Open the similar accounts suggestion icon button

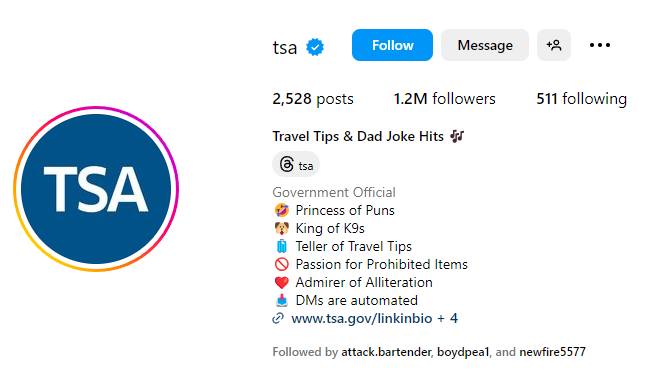[554, 45]
